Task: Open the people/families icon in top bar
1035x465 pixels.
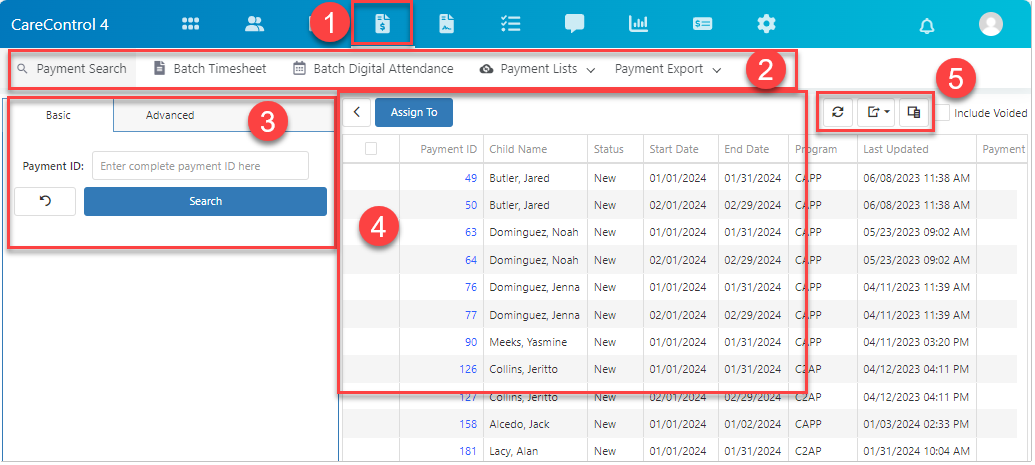Action: pyautogui.click(x=254, y=24)
